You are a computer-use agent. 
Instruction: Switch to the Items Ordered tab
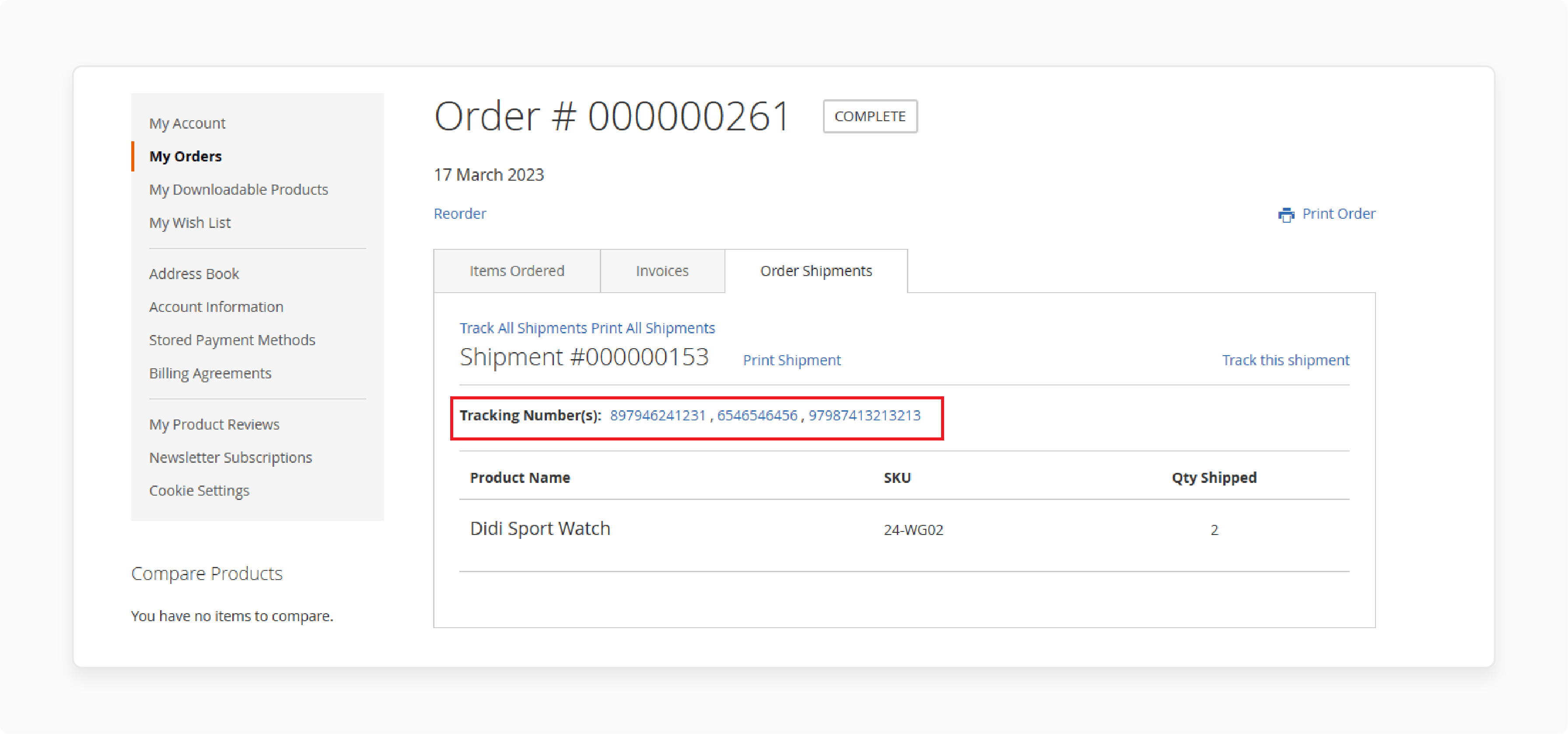point(517,271)
